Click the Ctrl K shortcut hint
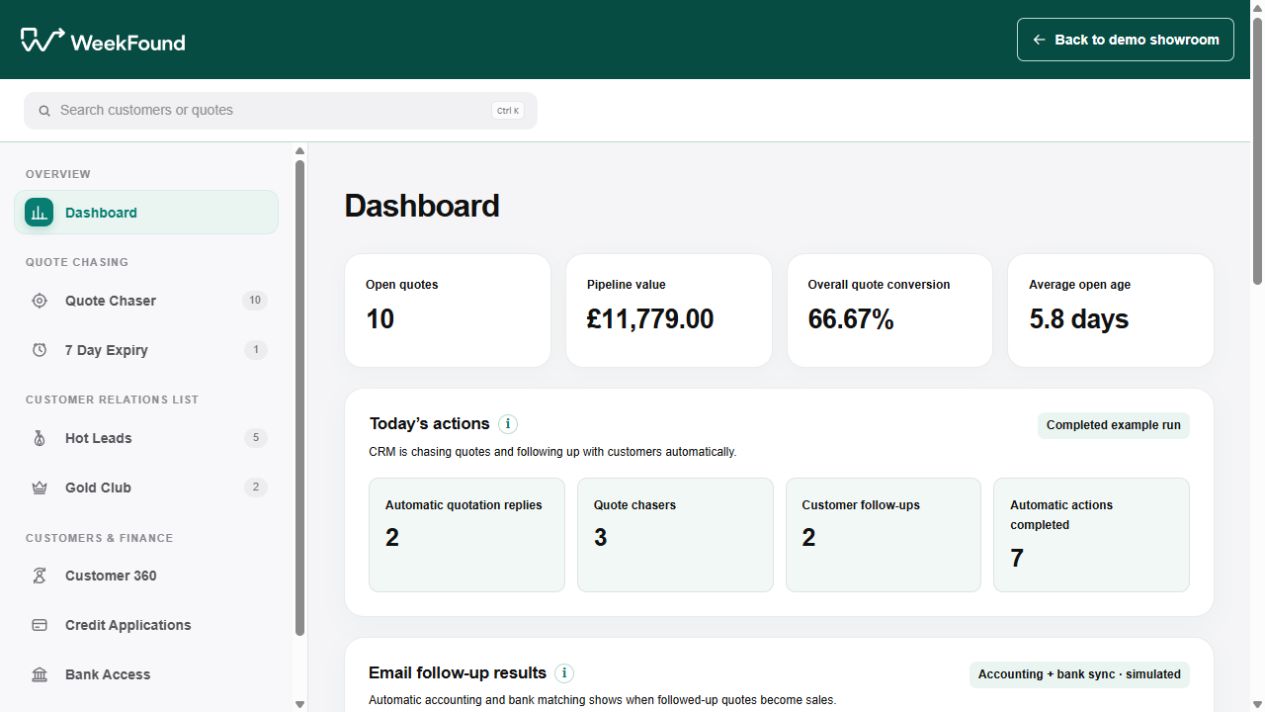1265x712 pixels. (x=508, y=111)
